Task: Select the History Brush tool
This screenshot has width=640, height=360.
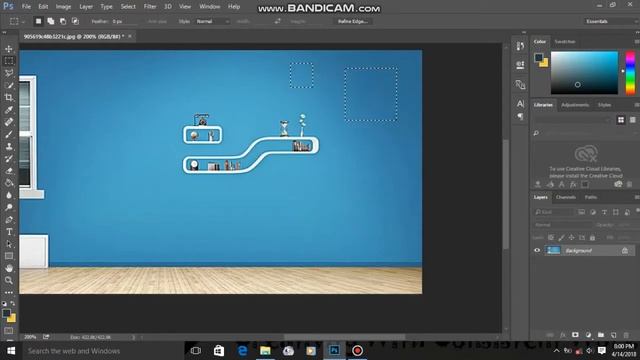Action: (9, 159)
